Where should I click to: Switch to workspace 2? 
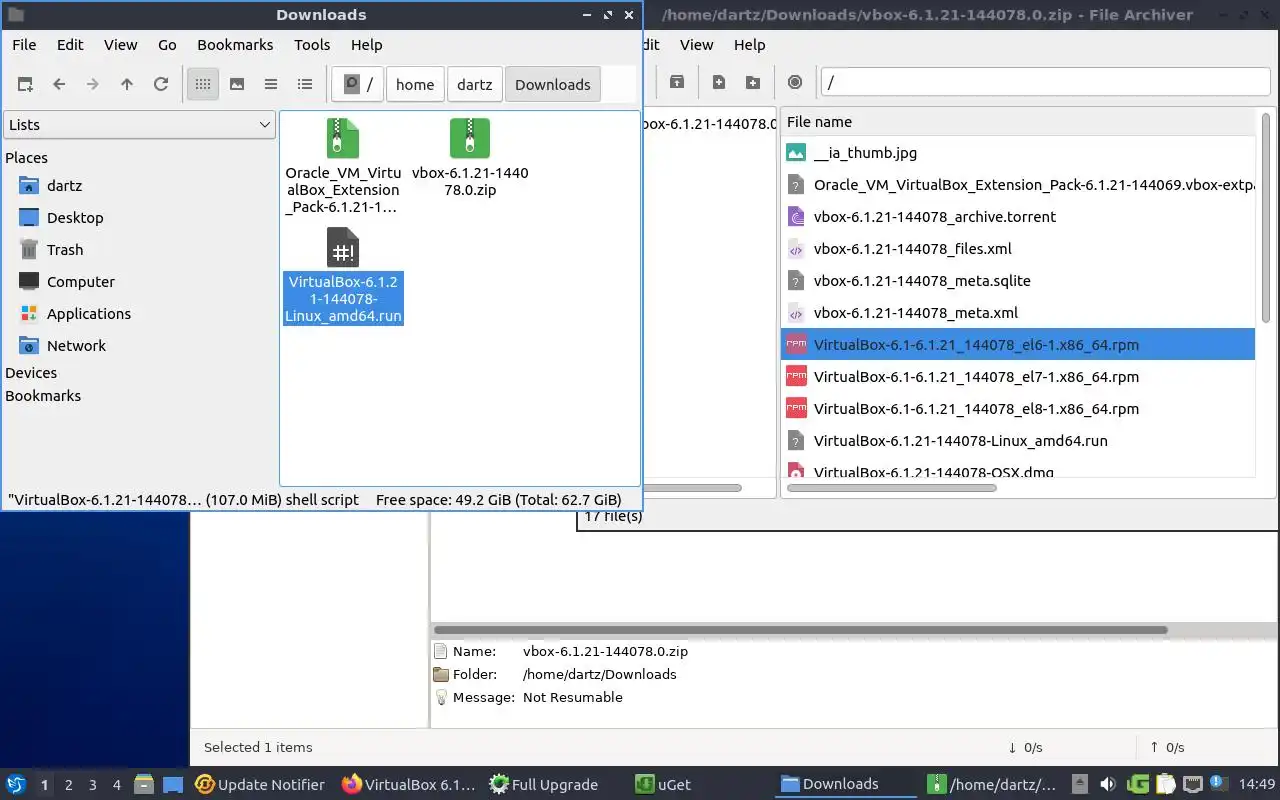(x=69, y=785)
